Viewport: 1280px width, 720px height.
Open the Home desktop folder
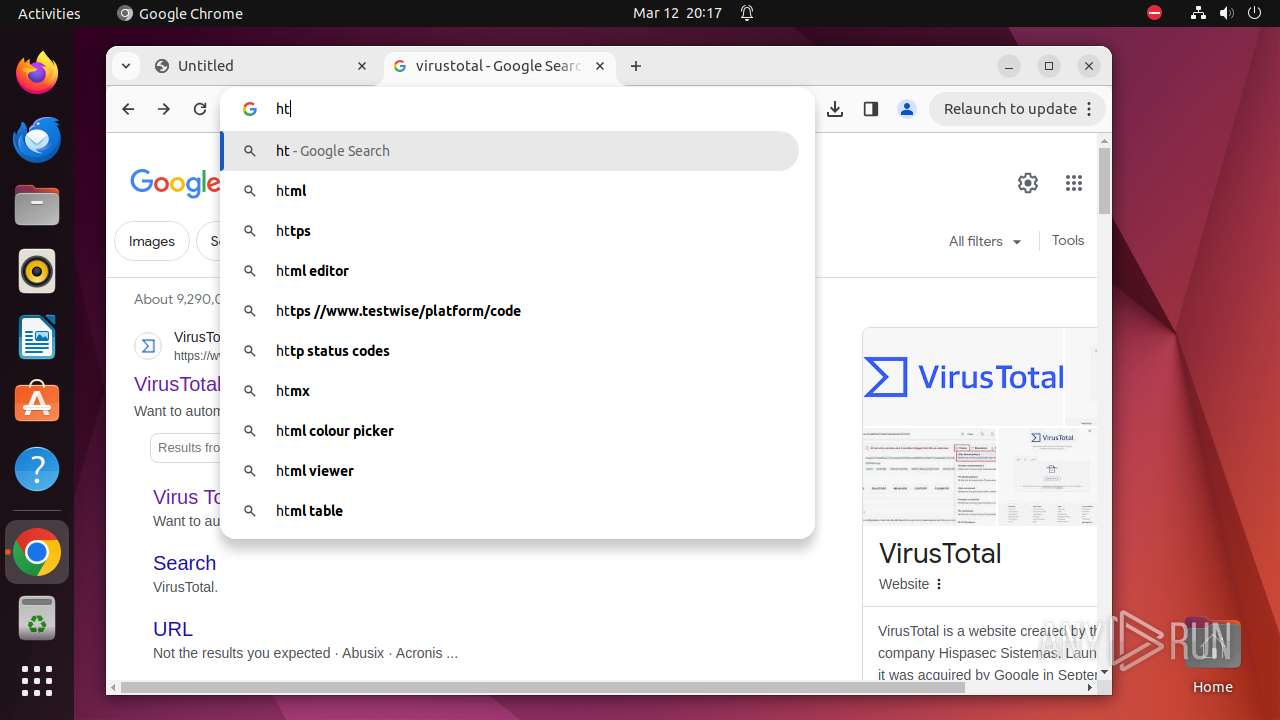[1212, 655]
